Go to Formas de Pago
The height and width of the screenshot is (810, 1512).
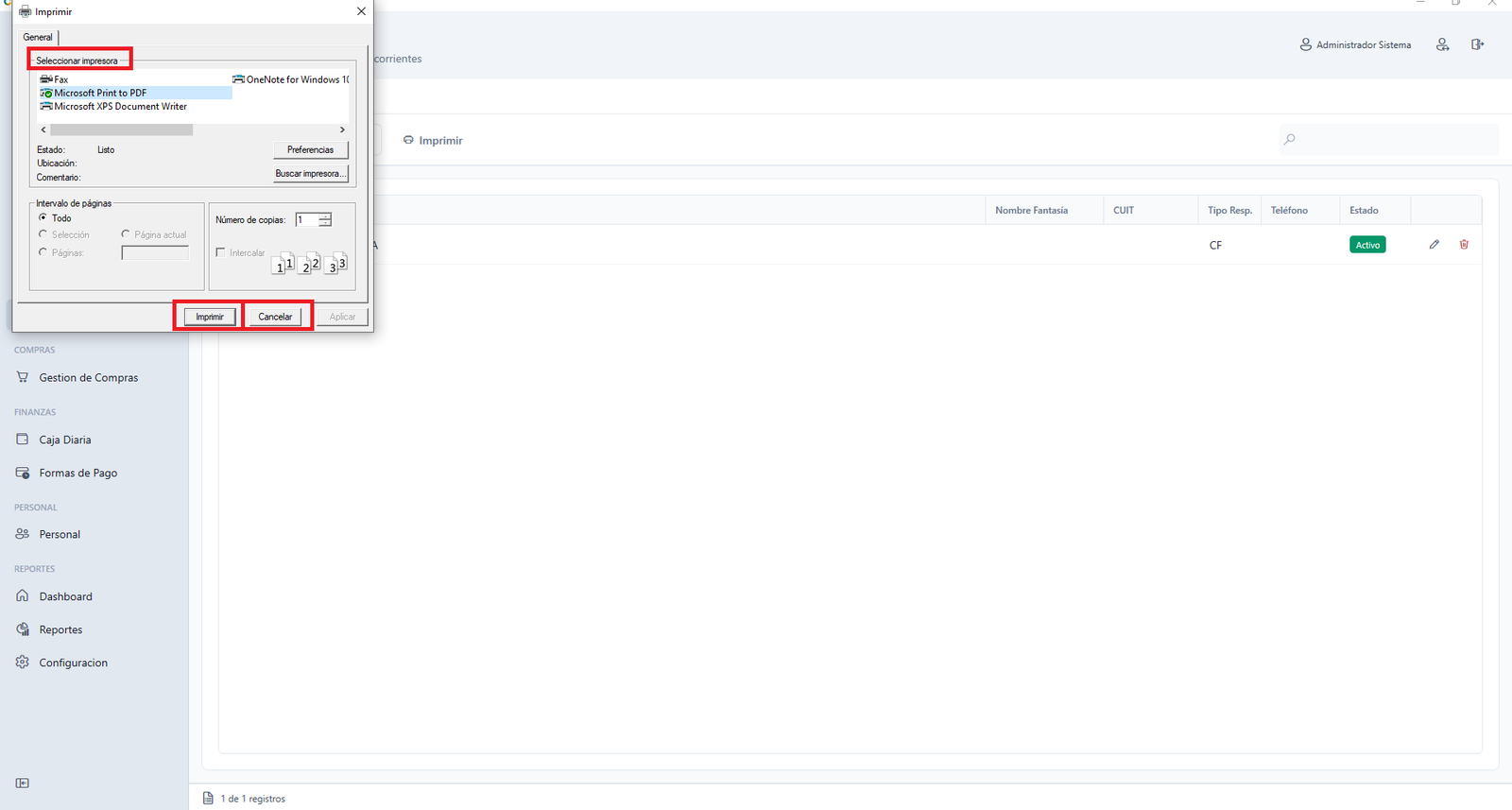(x=78, y=473)
